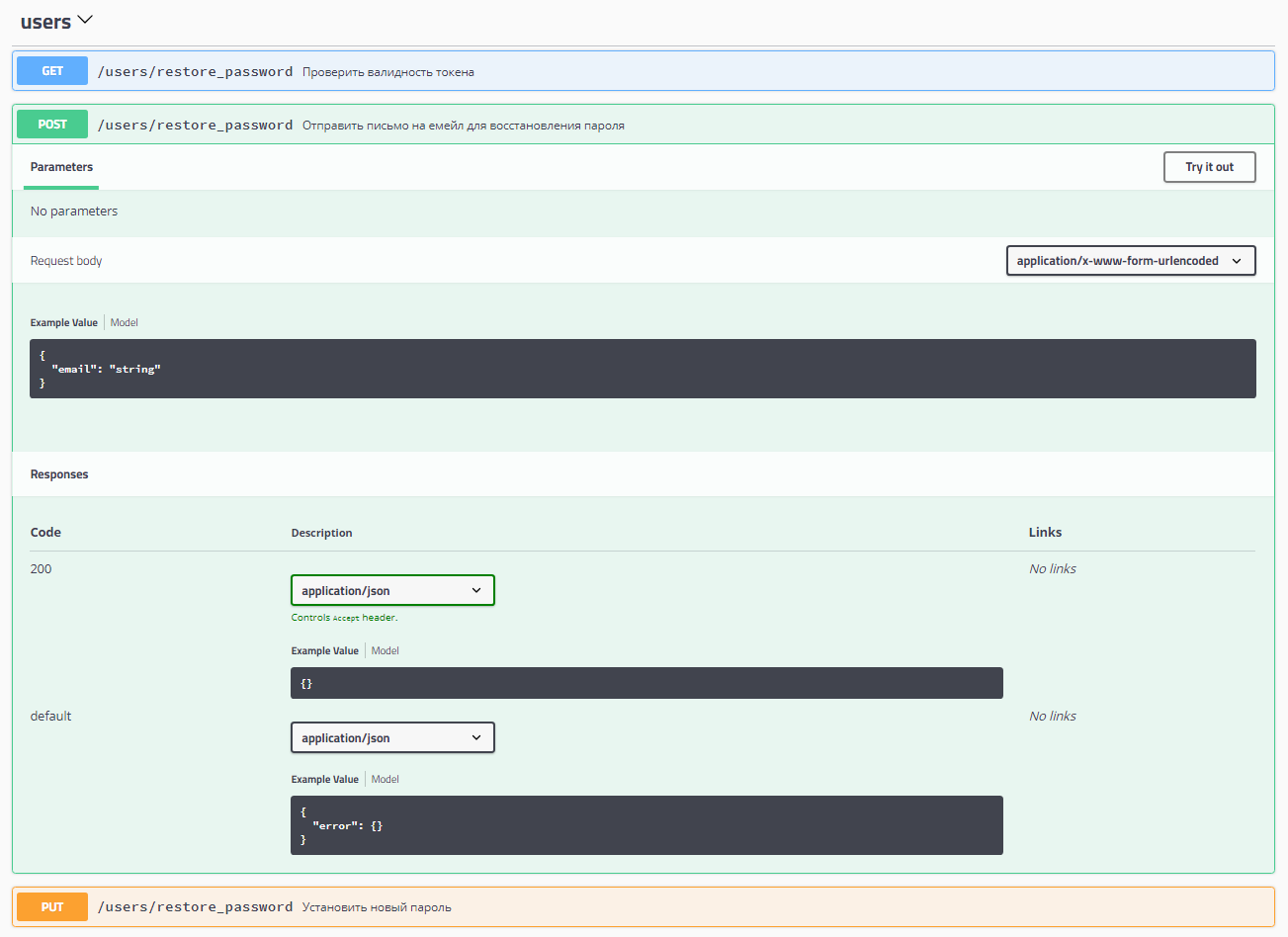Screen dimensions: 1288x937
Task: Click the green POST method badge
Action: 52,125
